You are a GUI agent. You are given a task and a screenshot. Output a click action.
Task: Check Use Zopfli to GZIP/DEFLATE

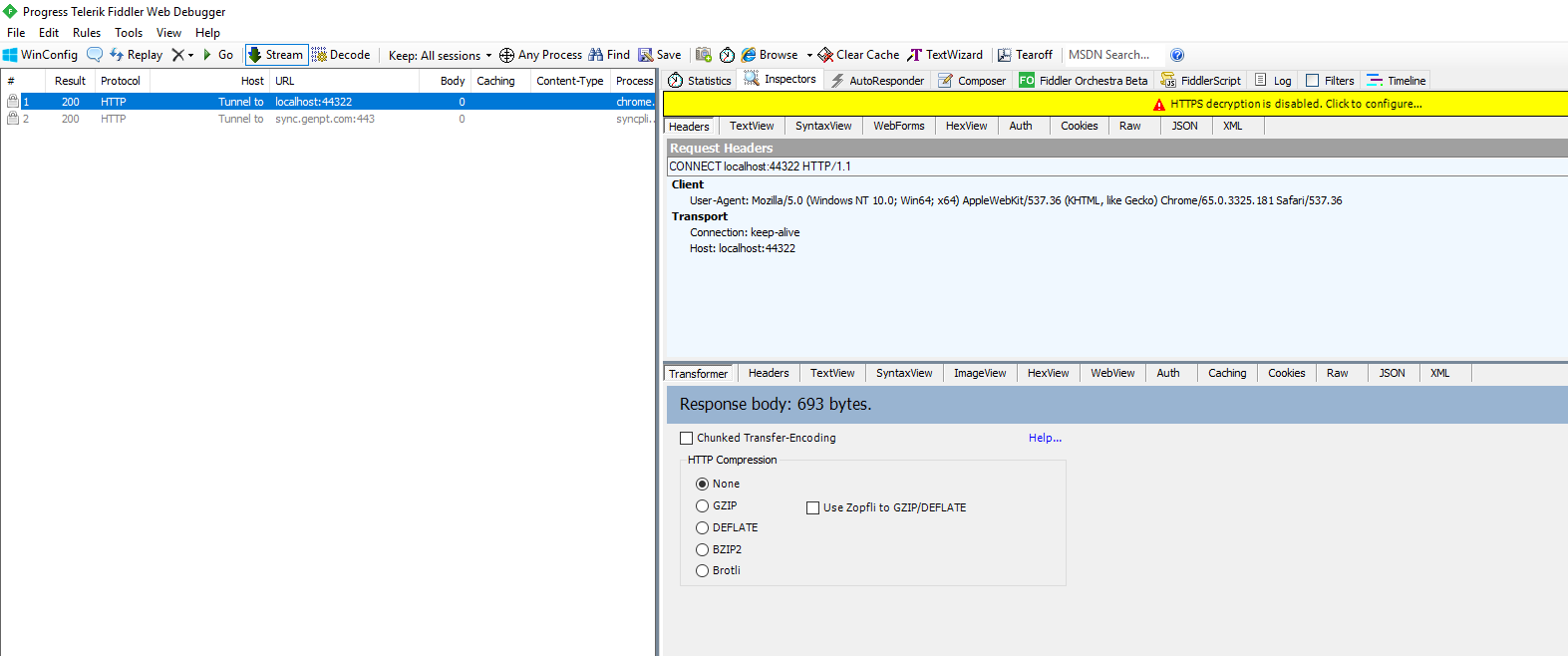coord(812,507)
